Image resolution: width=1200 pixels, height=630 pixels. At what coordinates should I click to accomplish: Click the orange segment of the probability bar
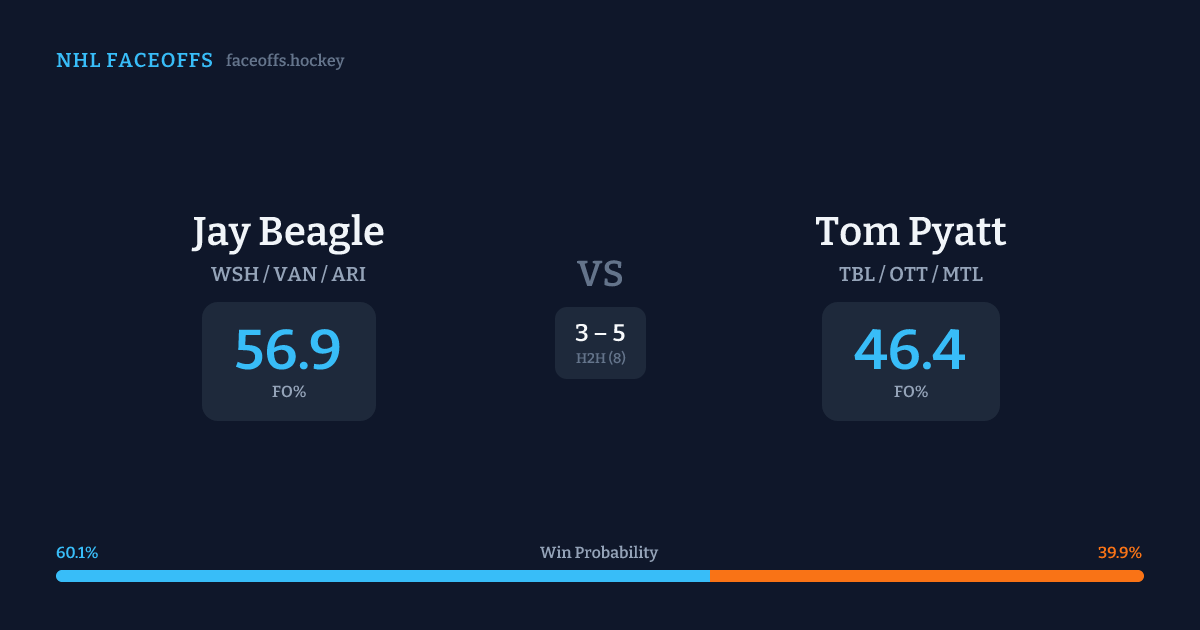pos(926,576)
